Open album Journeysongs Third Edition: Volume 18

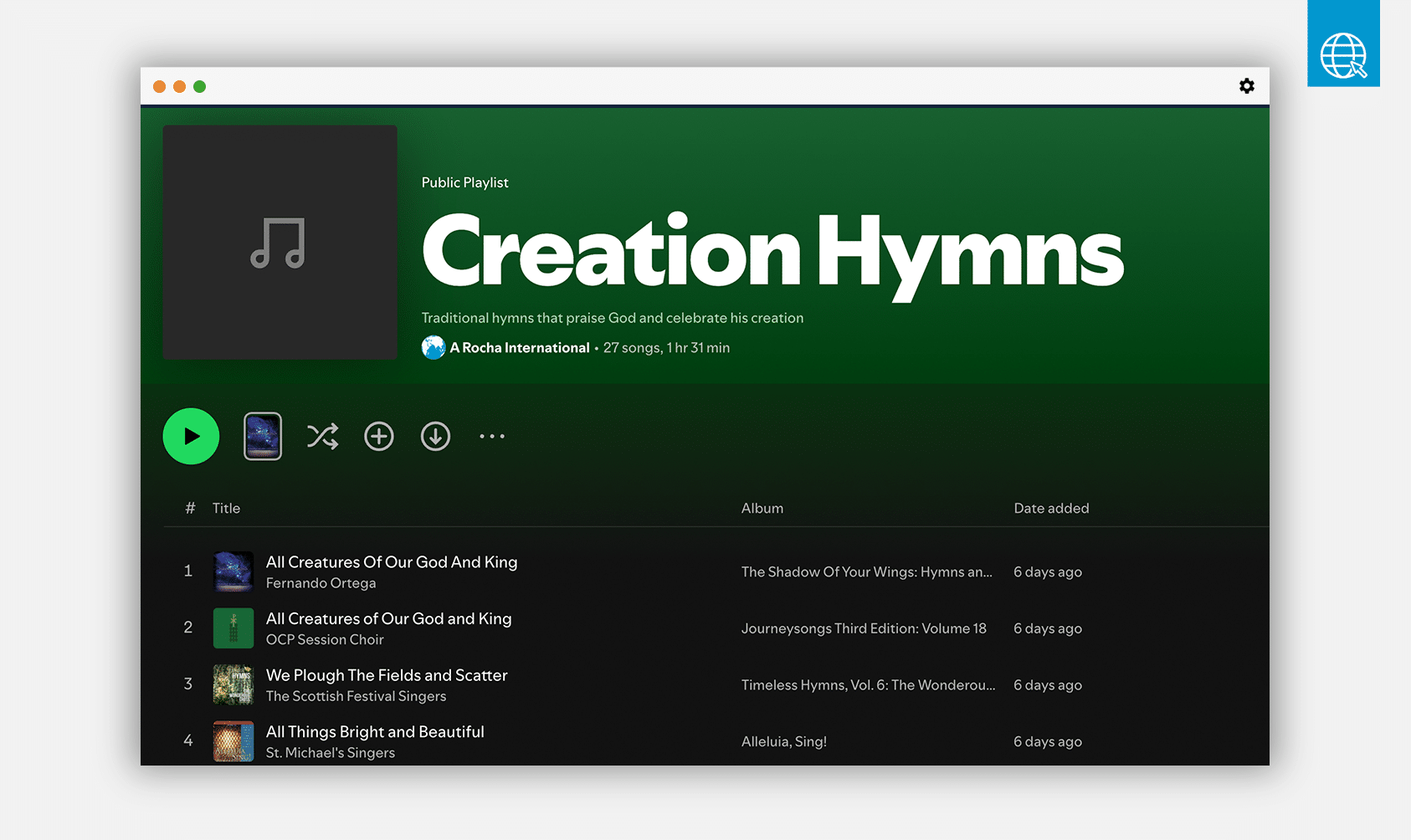click(864, 628)
